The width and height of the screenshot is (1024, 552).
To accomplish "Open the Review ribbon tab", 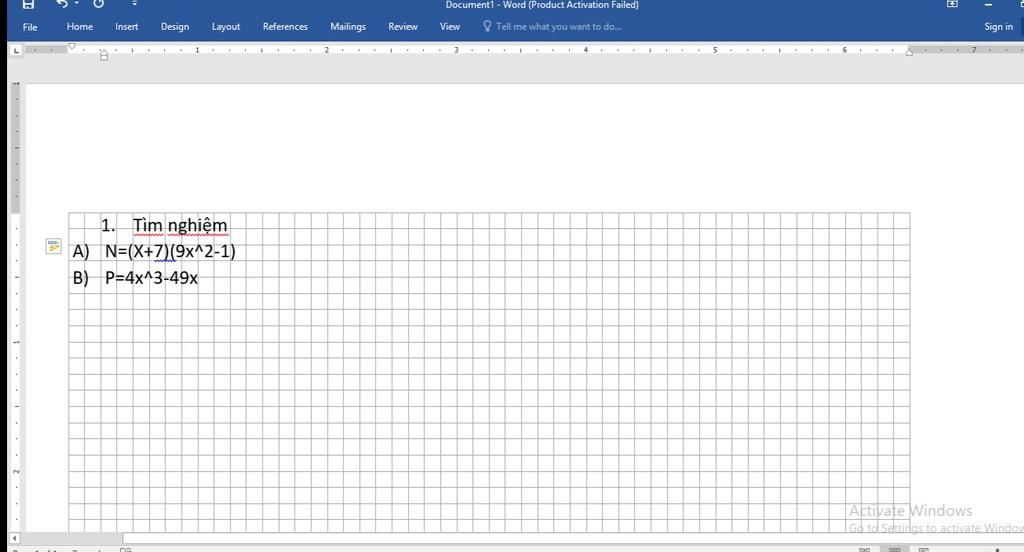I will 403,27.
